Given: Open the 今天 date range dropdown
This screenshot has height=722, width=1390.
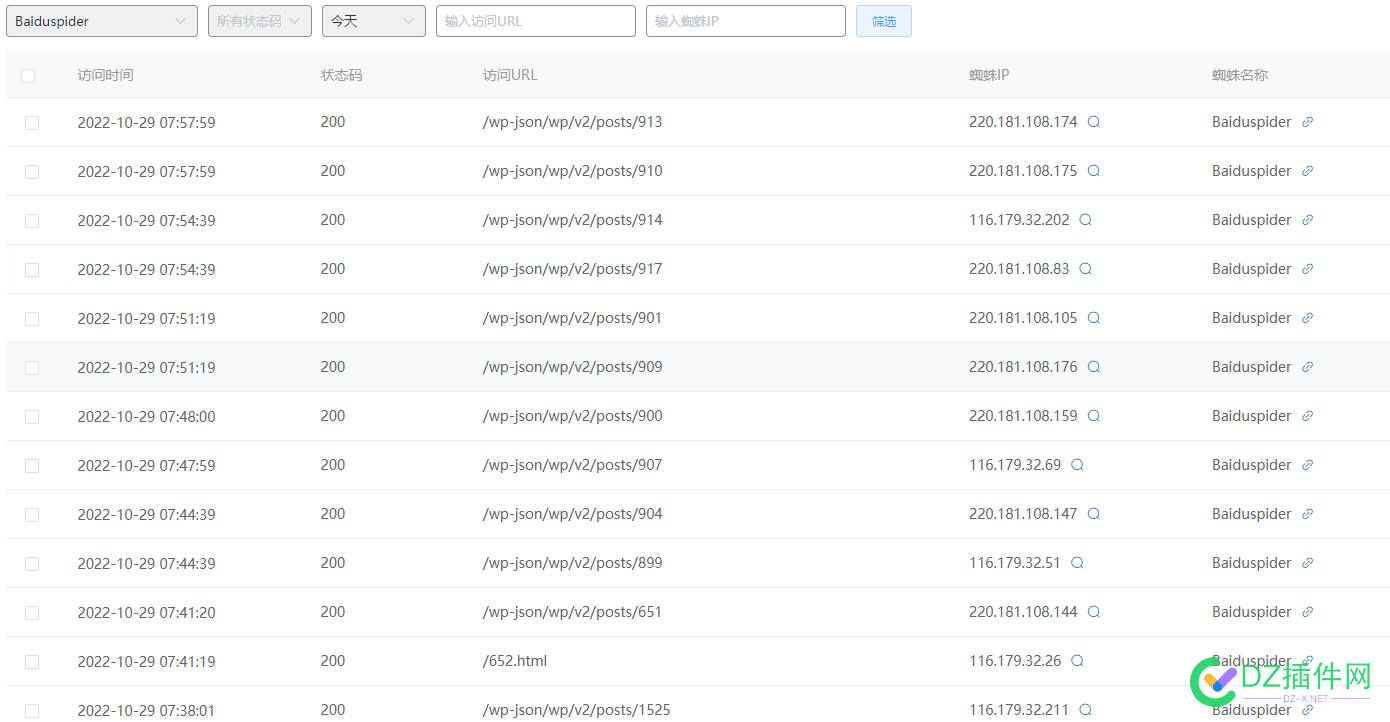Looking at the screenshot, I should click(374, 21).
